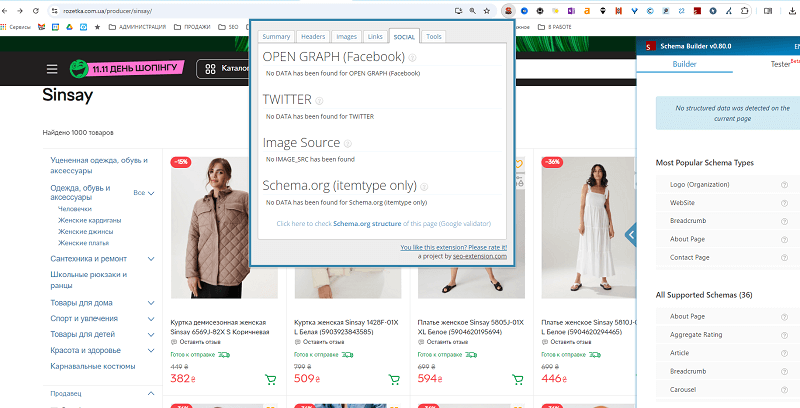800x408 pixels.
Task: Select the Contact Page schema type
Action: click(x=689, y=258)
